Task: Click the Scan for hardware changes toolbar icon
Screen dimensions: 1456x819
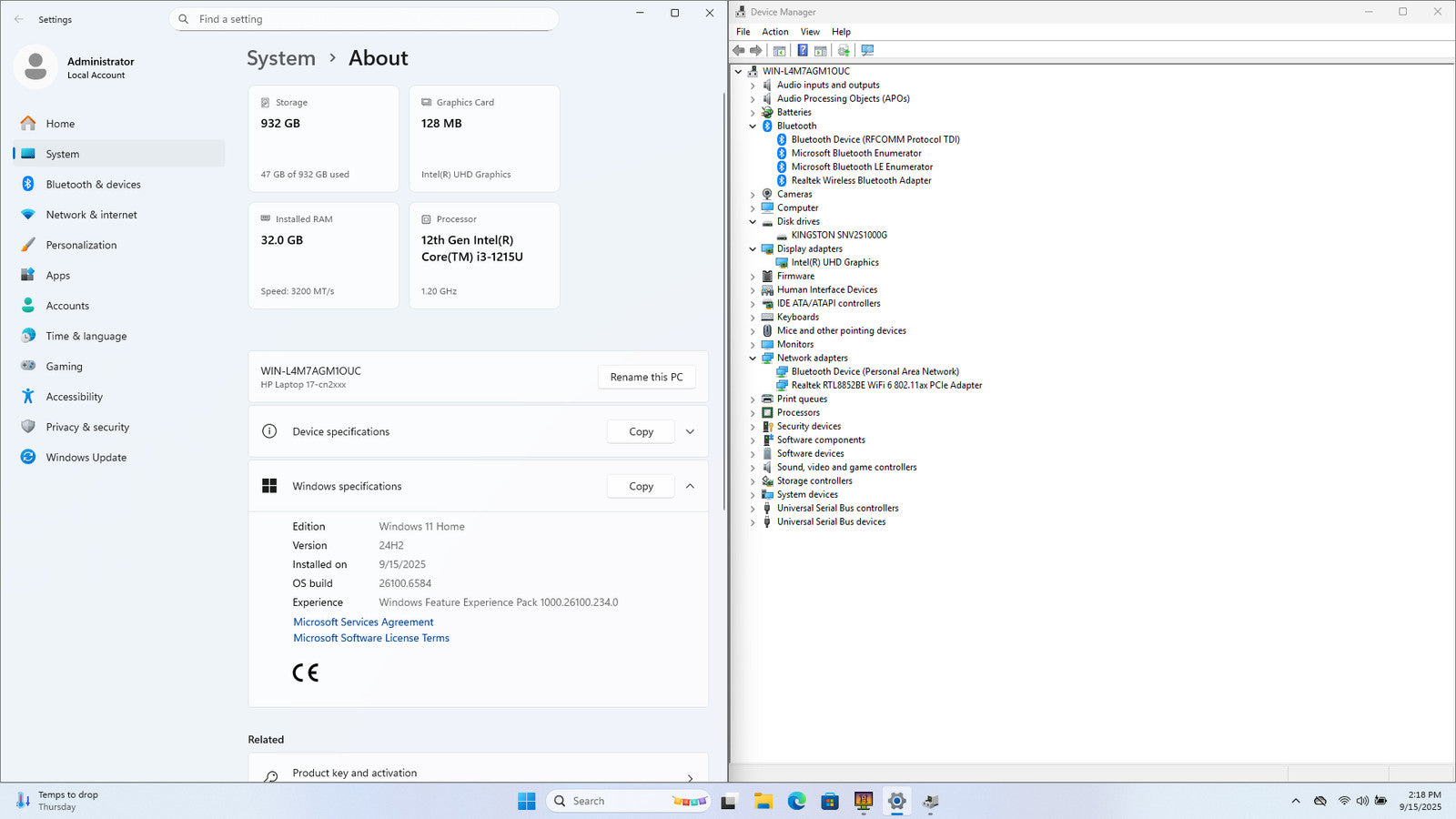Action: coord(867,51)
